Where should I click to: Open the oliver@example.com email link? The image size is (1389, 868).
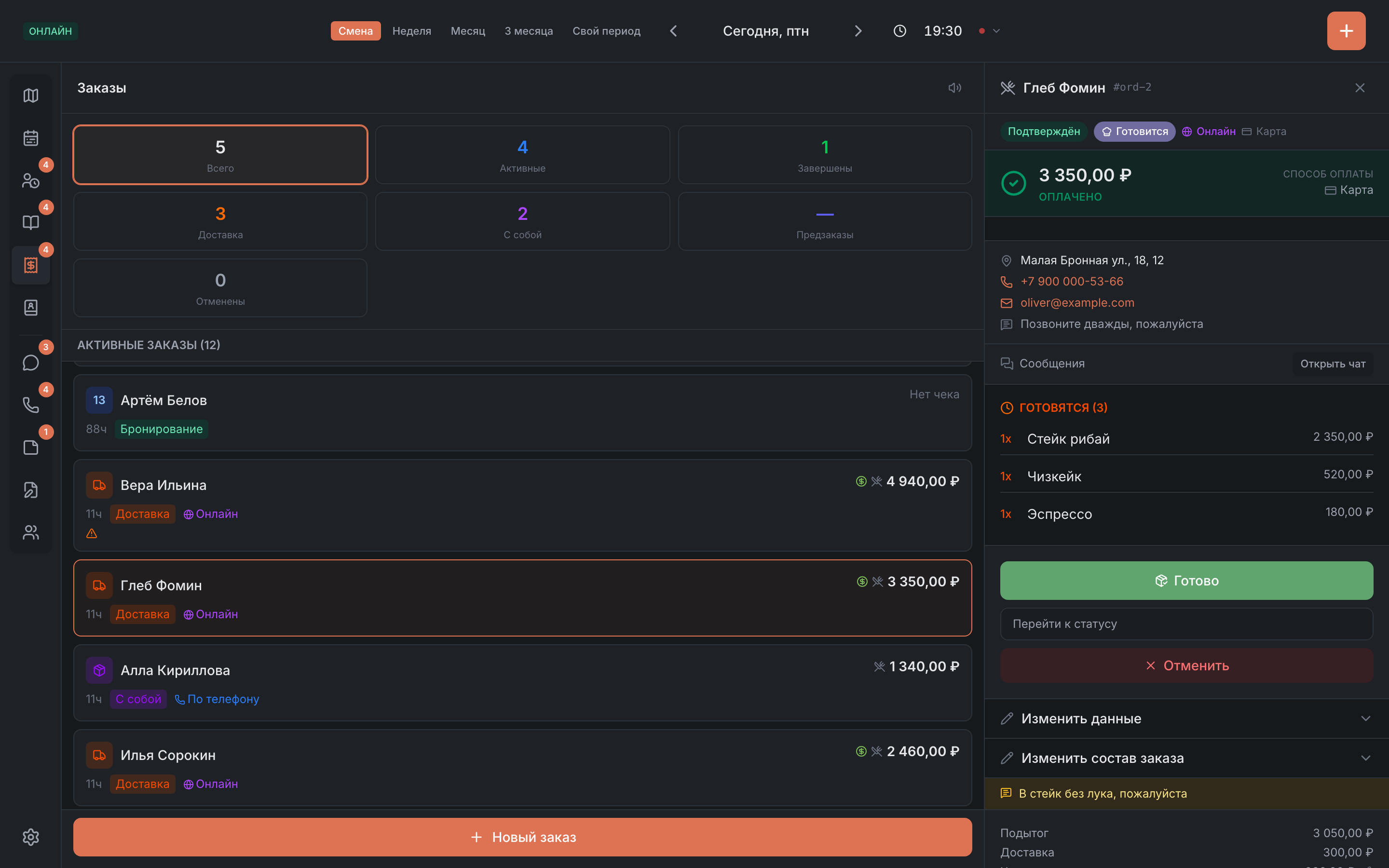click(x=1077, y=302)
